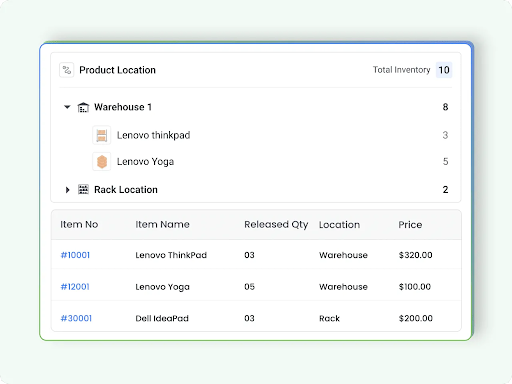Click Warehouse location cell in #10001 row
512x384 pixels.
pyautogui.click(x=343, y=255)
